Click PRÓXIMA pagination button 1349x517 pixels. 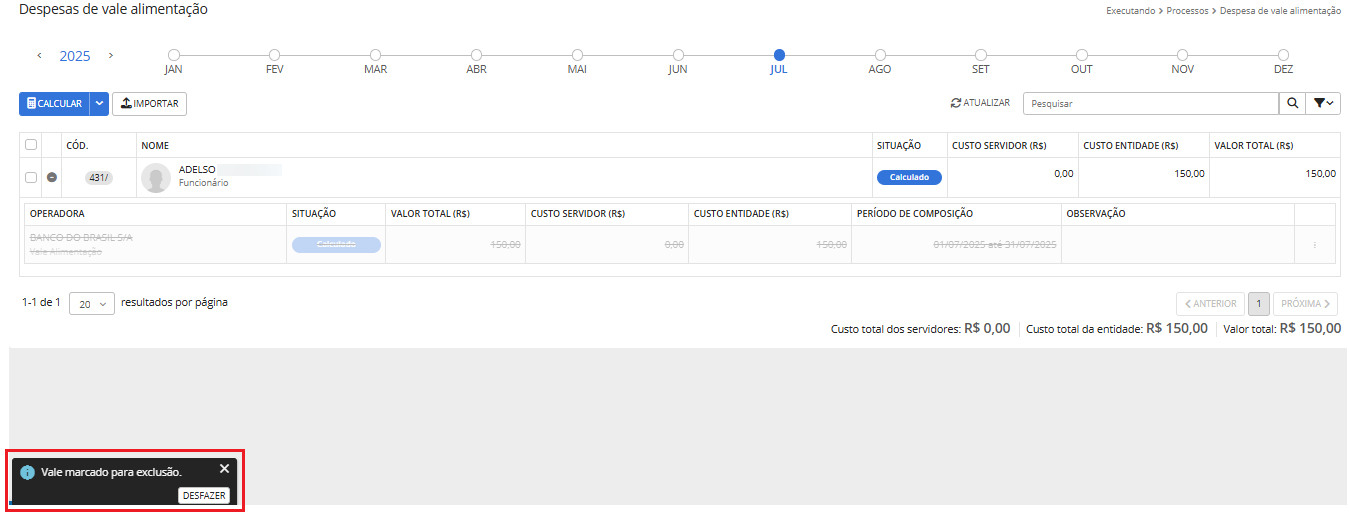point(1305,303)
